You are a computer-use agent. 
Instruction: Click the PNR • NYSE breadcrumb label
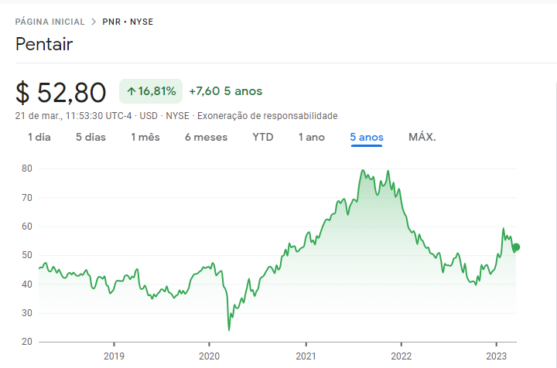pos(128,22)
